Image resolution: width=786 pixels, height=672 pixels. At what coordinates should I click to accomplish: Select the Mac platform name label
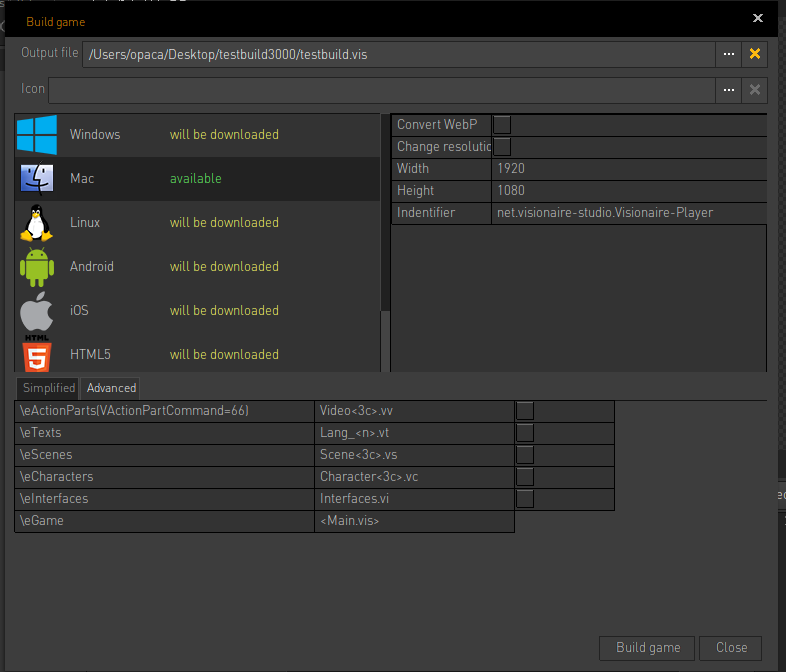click(x=82, y=179)
